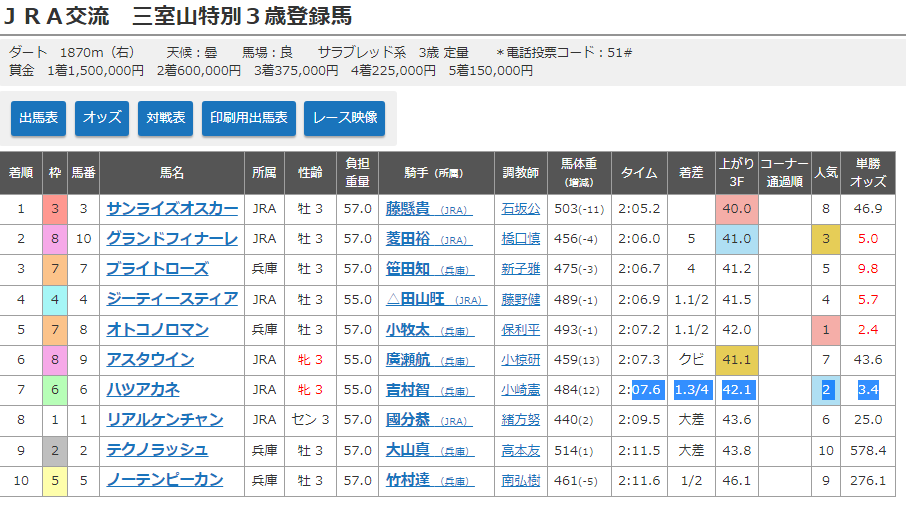
Task: Open the 出馬表 button
Action: click(x=38, y=118)
